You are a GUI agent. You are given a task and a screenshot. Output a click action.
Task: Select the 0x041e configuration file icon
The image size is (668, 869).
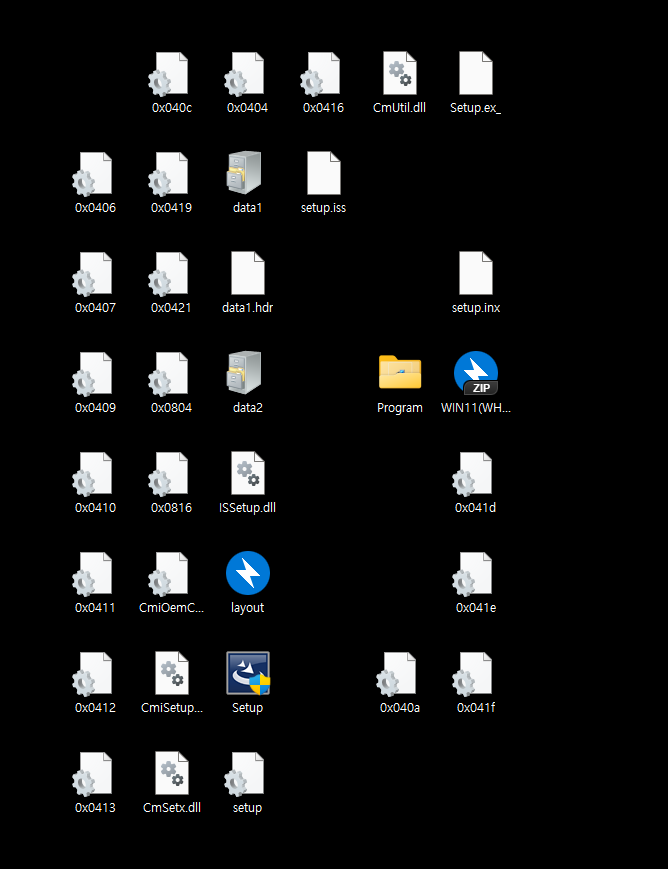[x=472, y=574]
